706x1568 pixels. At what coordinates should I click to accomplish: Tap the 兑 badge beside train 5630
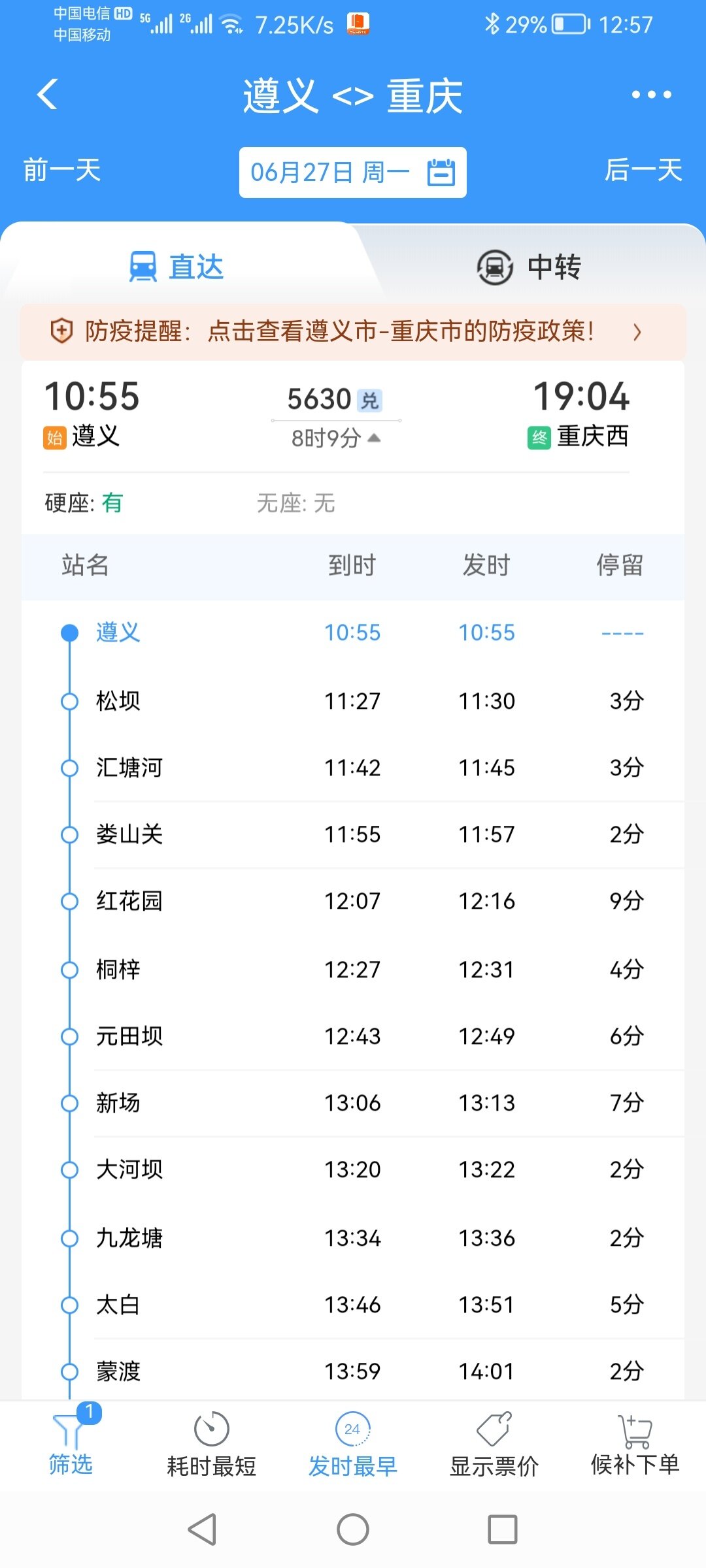[x=370, y=400]
